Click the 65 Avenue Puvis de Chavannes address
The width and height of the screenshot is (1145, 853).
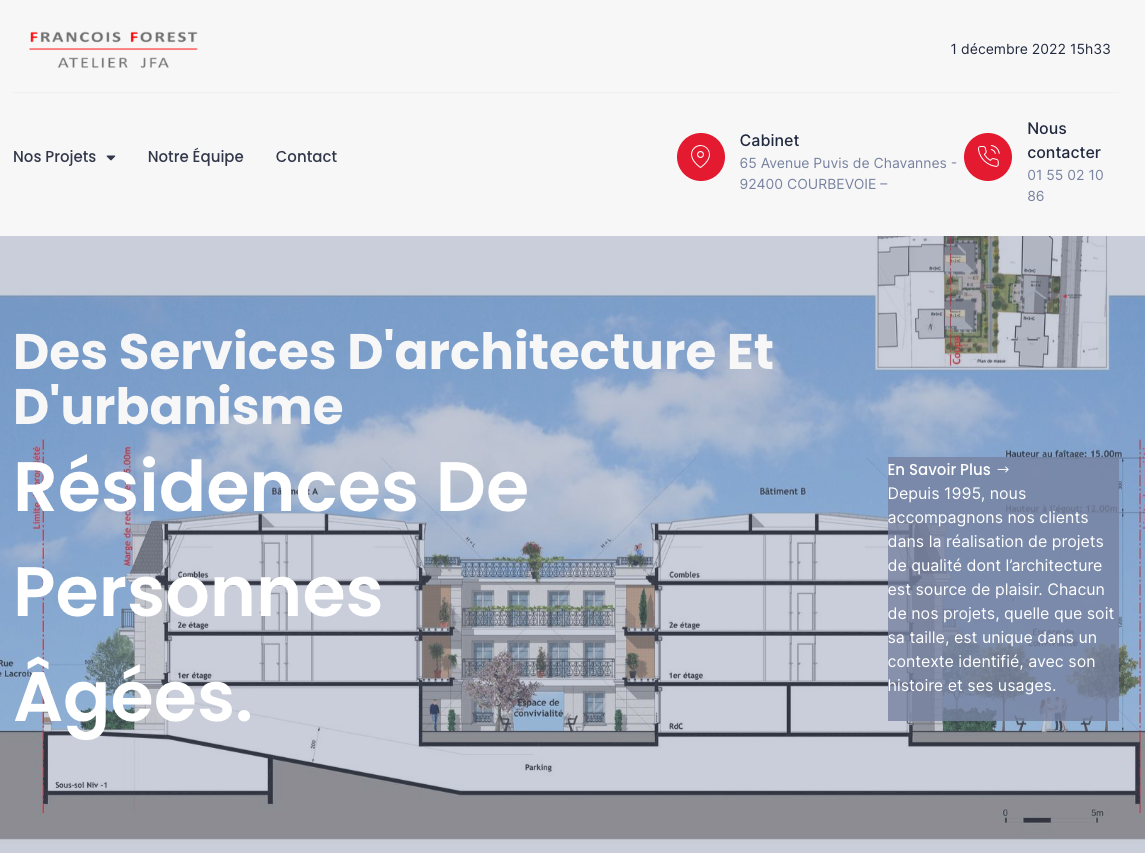point(848,173)
